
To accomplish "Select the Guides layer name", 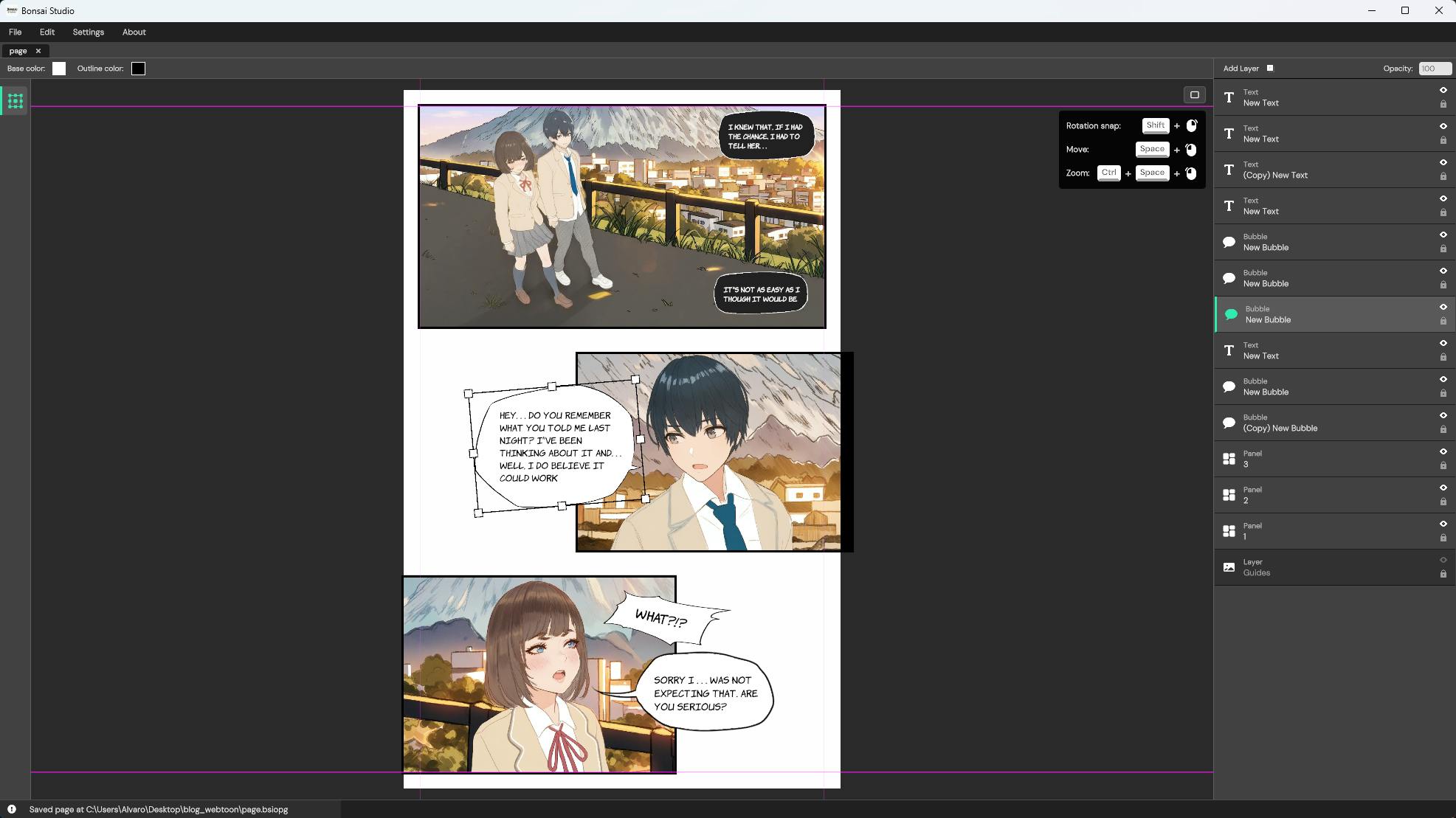I will (1257, 573).
